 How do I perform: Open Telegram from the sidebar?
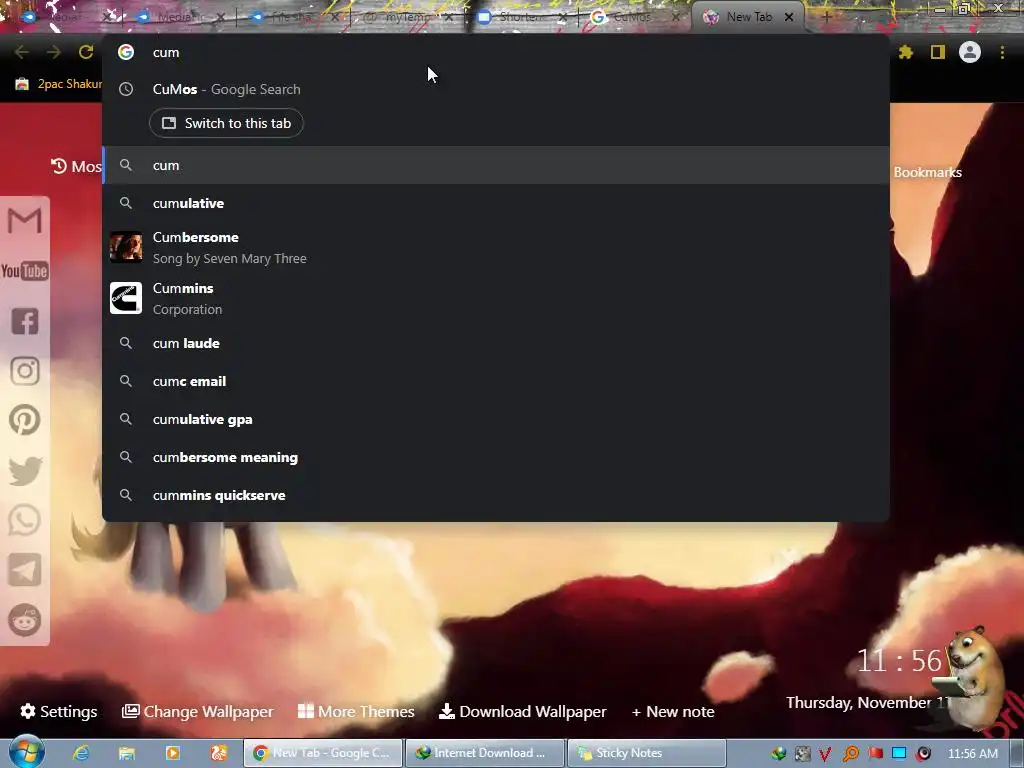[25, 570]
